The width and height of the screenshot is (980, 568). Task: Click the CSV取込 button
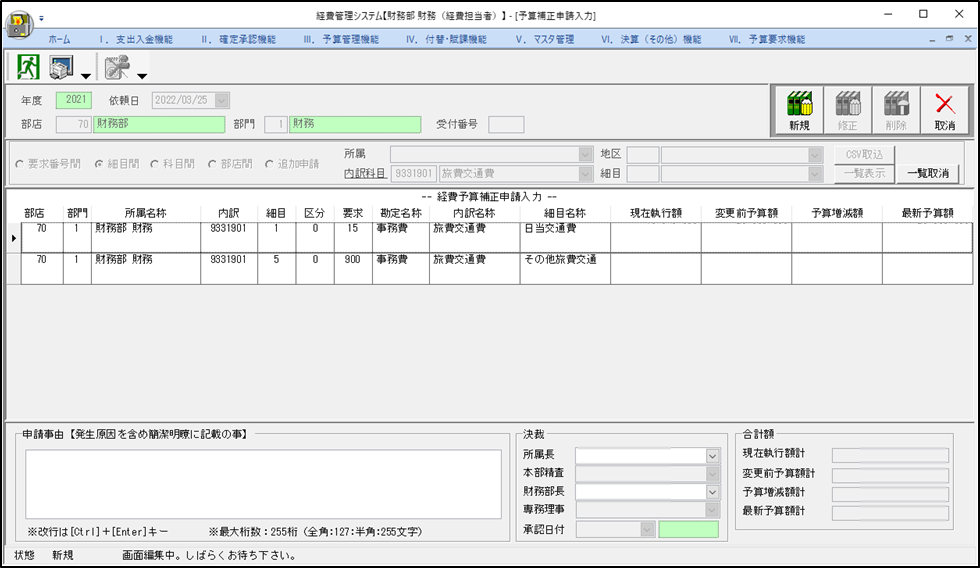click(864, 154)
